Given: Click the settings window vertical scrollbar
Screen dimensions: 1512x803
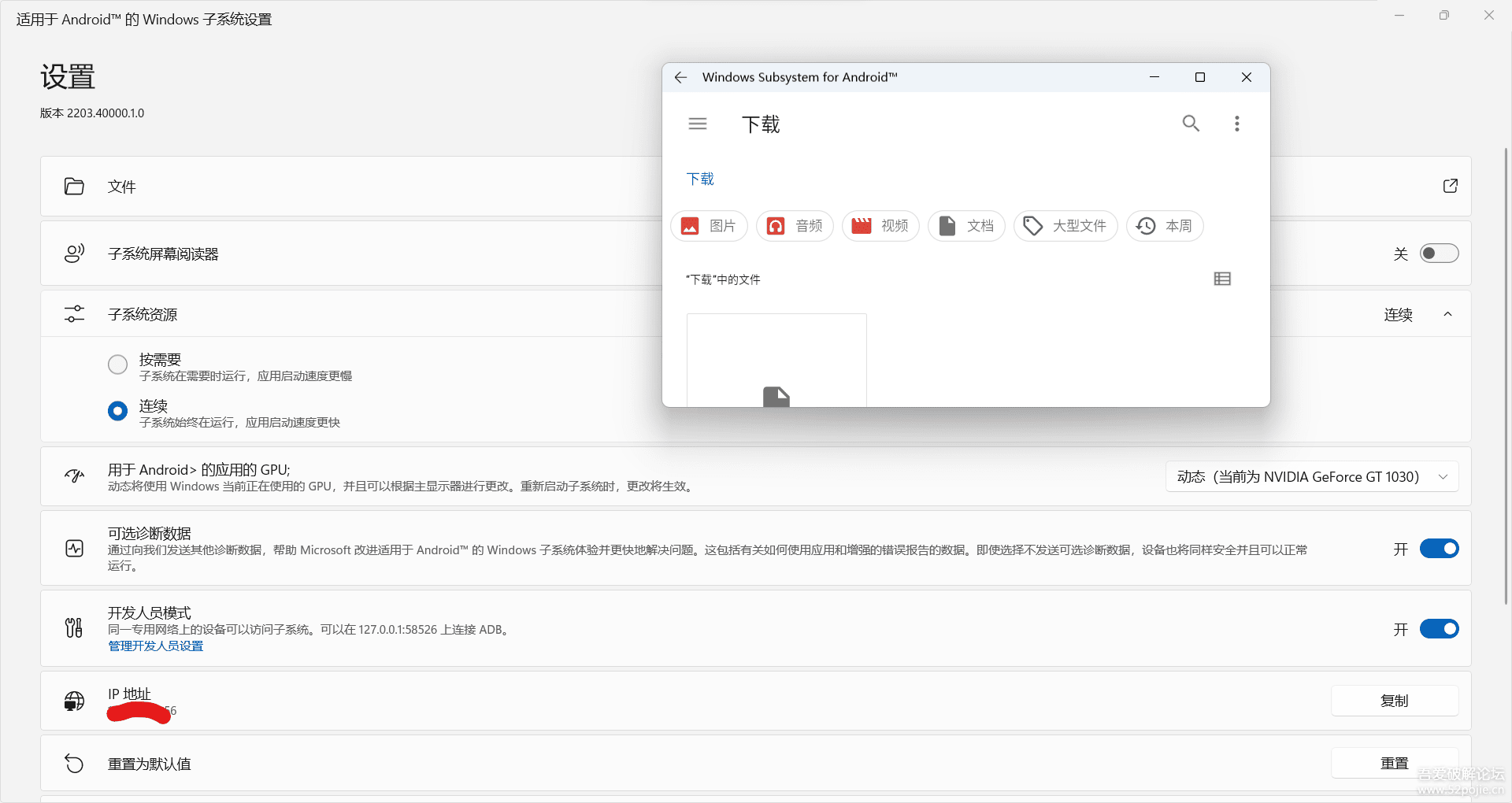Looking at the screenshot, I should coord(1506,376).
